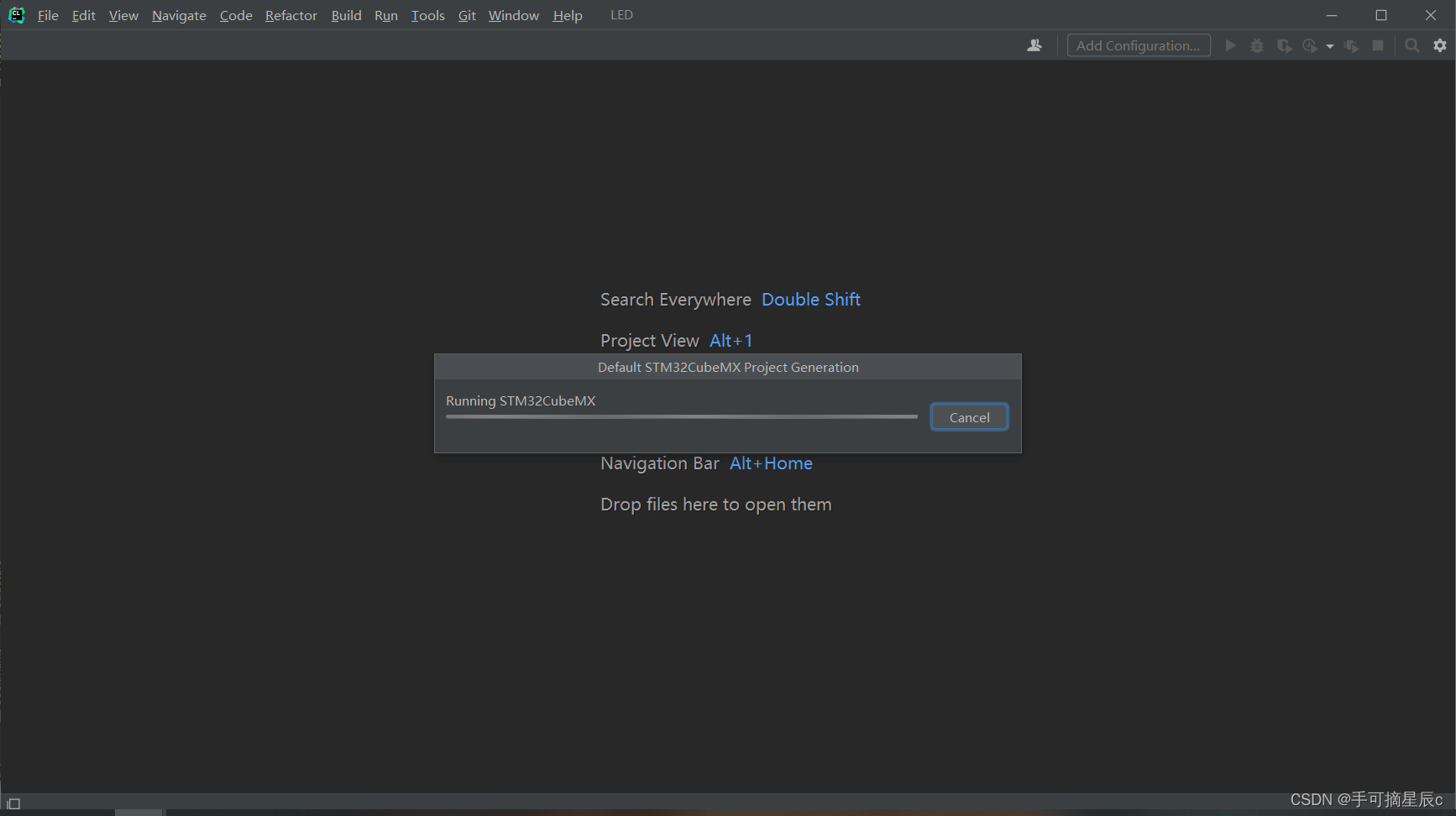
Task: Close the CLion window
Action: click(1431, 15)
